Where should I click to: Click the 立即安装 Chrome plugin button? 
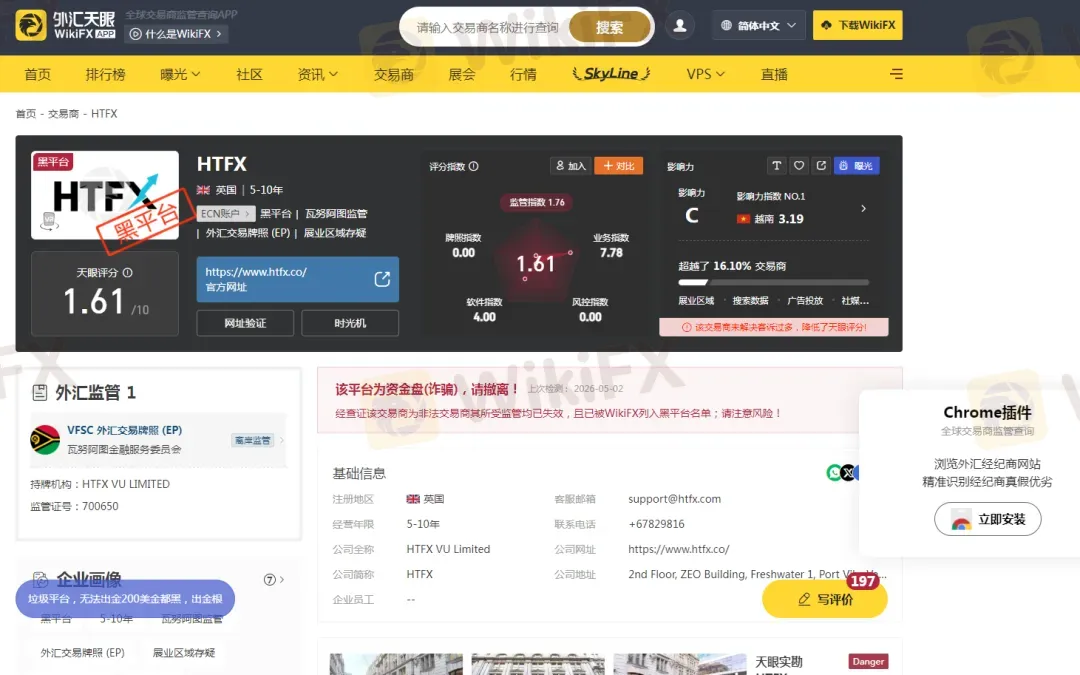(x=988, y=519)
